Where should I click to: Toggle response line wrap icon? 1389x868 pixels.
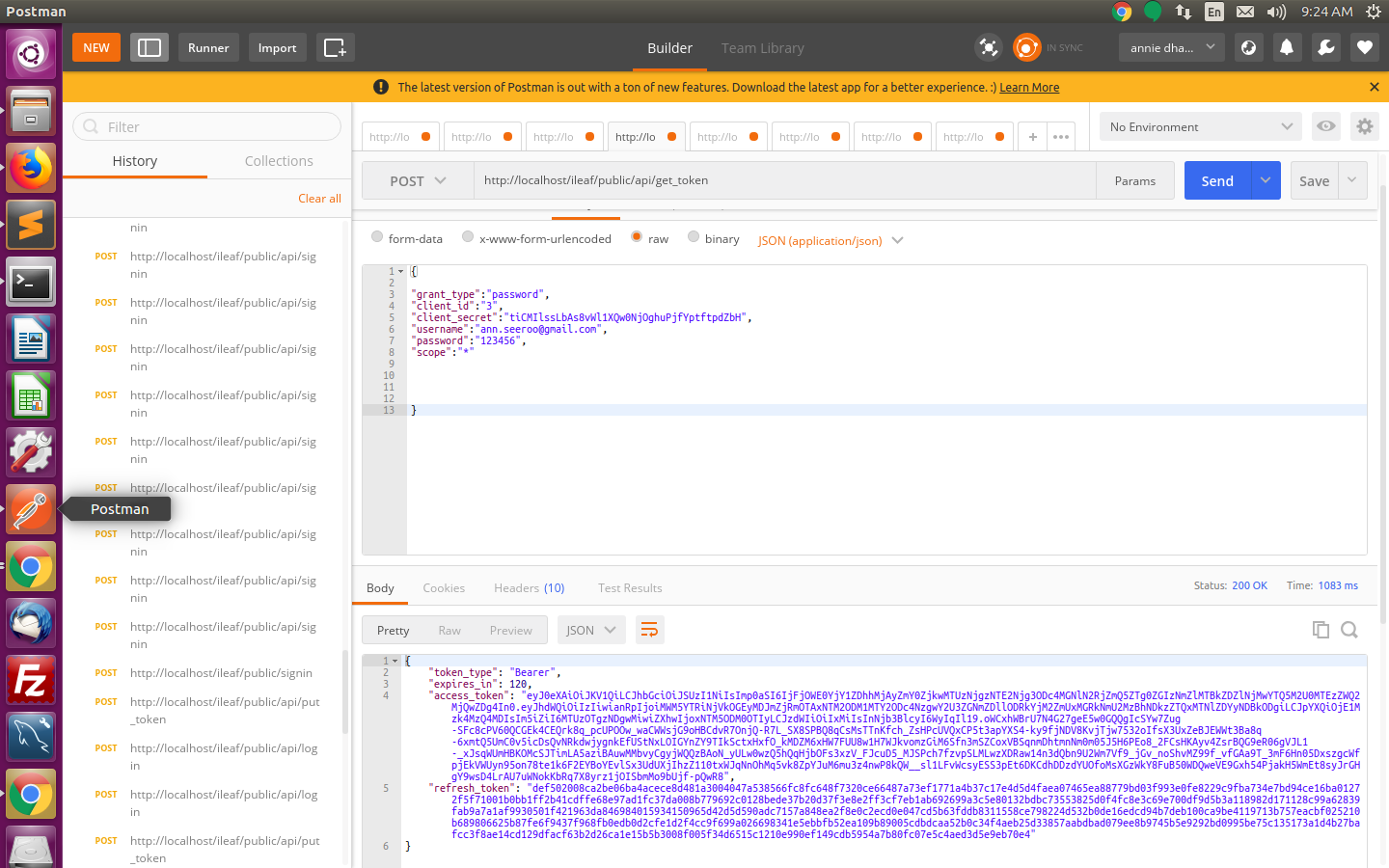tap(649, 630)
